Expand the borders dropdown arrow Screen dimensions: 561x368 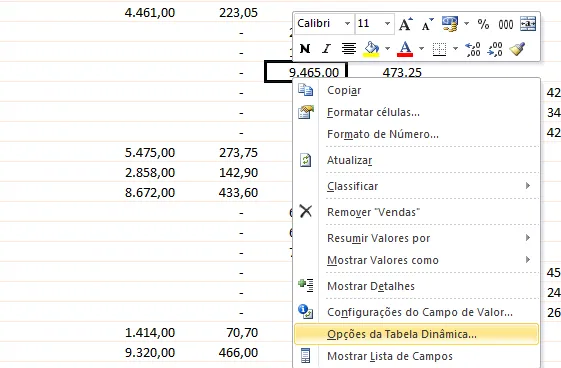[x=455, y=49]
